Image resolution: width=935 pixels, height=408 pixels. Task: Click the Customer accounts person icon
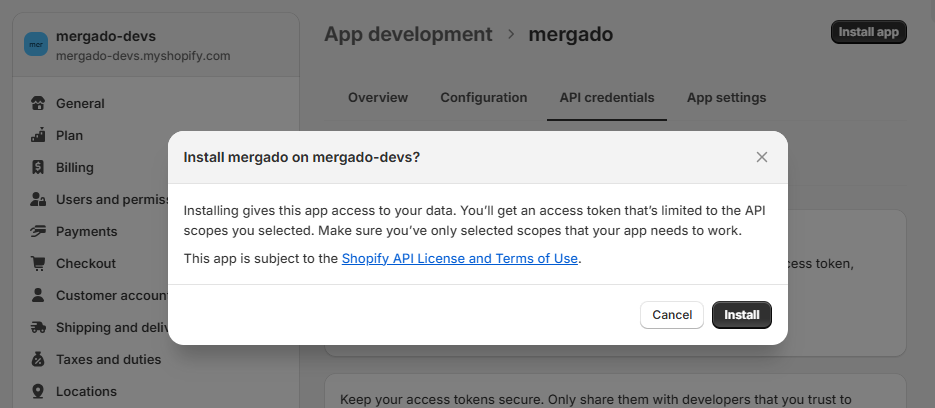38,295
